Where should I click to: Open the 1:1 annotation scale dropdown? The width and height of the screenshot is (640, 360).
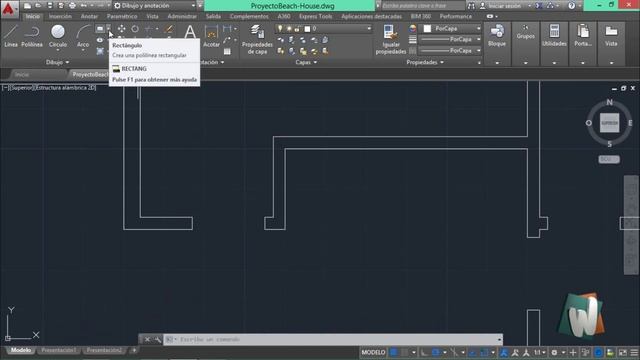[540, 352]
